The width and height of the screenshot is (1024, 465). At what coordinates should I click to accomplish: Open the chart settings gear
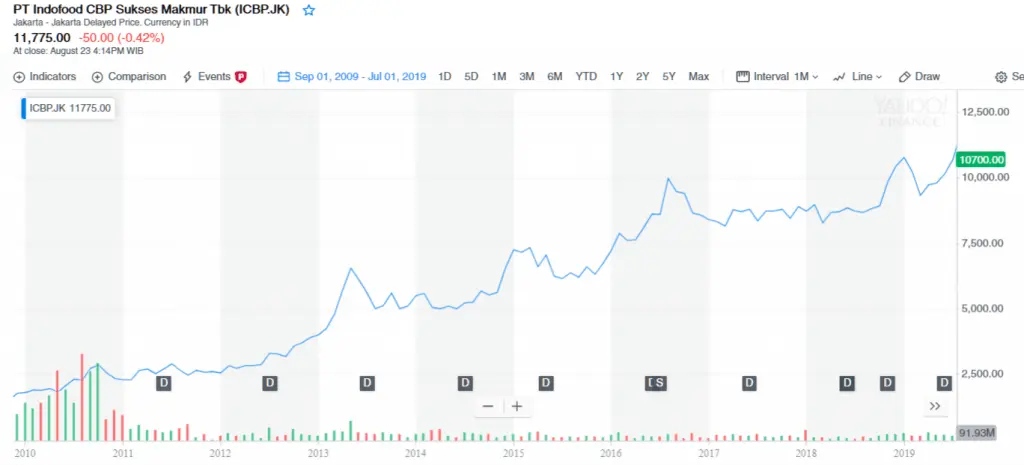coord(1001,77)
